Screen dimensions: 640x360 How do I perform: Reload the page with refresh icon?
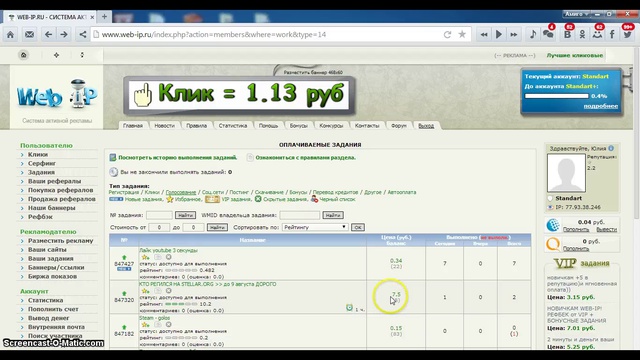[447, 35]
